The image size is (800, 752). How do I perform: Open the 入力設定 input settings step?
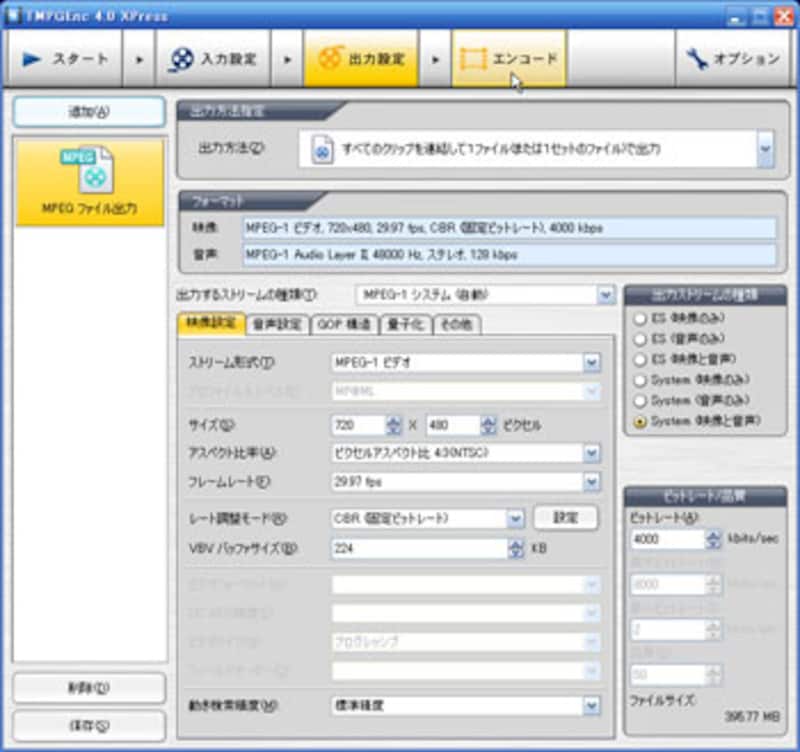coord(216,58)
